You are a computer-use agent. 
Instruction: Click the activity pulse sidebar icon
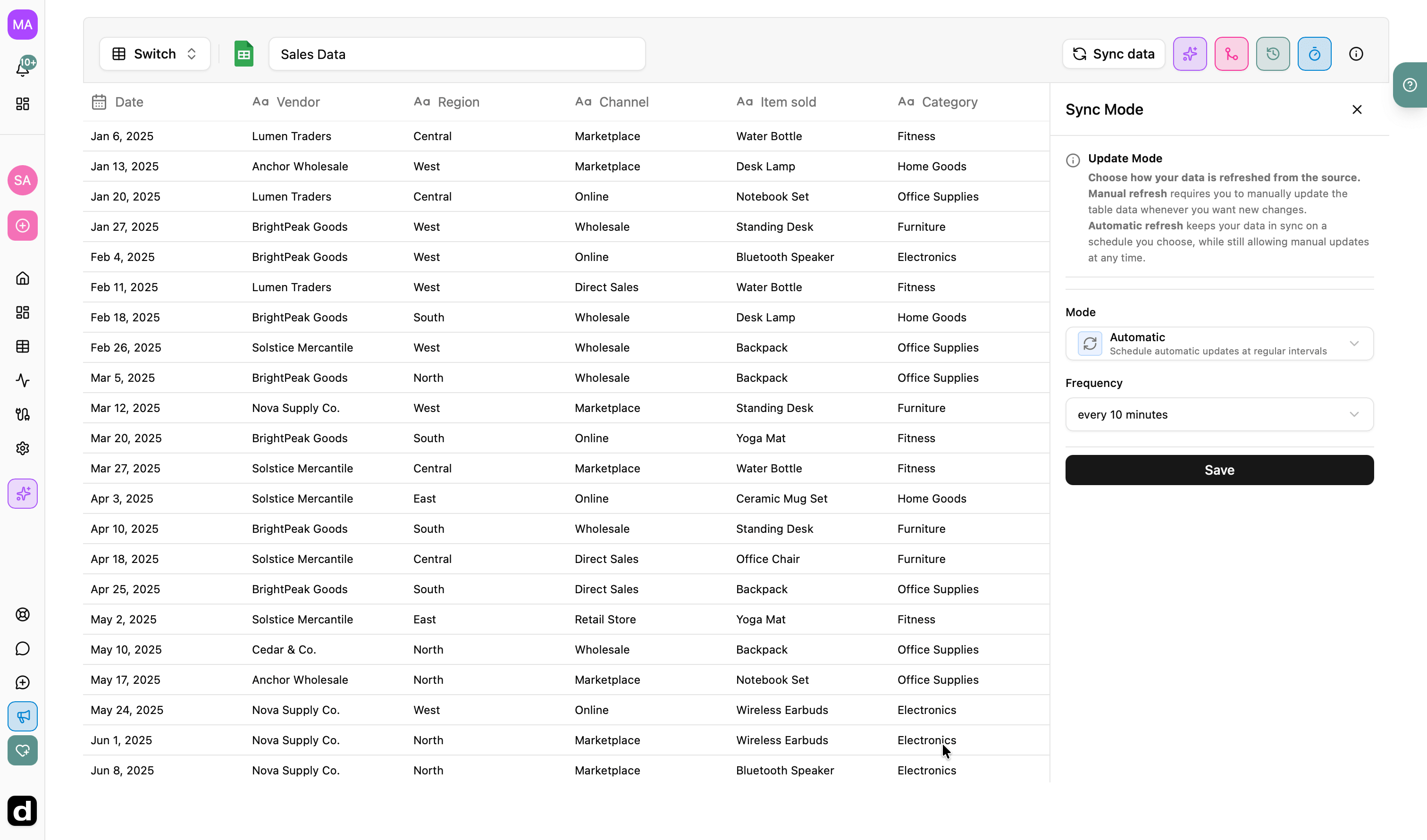[23, 380]
